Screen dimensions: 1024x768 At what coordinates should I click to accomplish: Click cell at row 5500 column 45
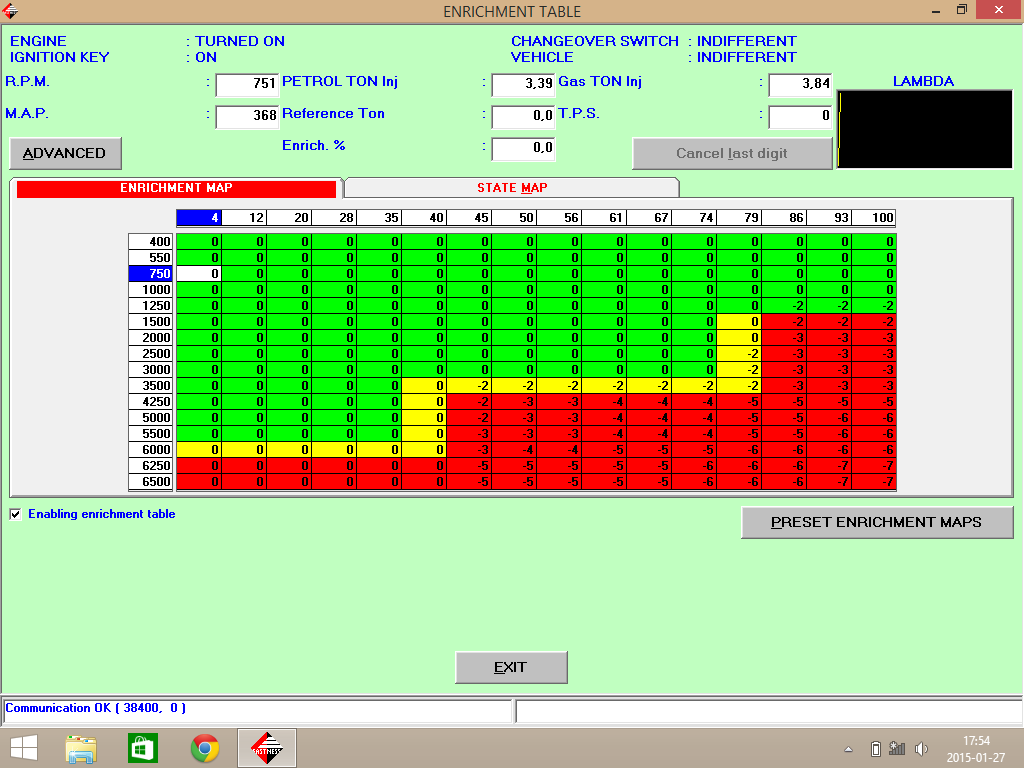tap(469, 434)
